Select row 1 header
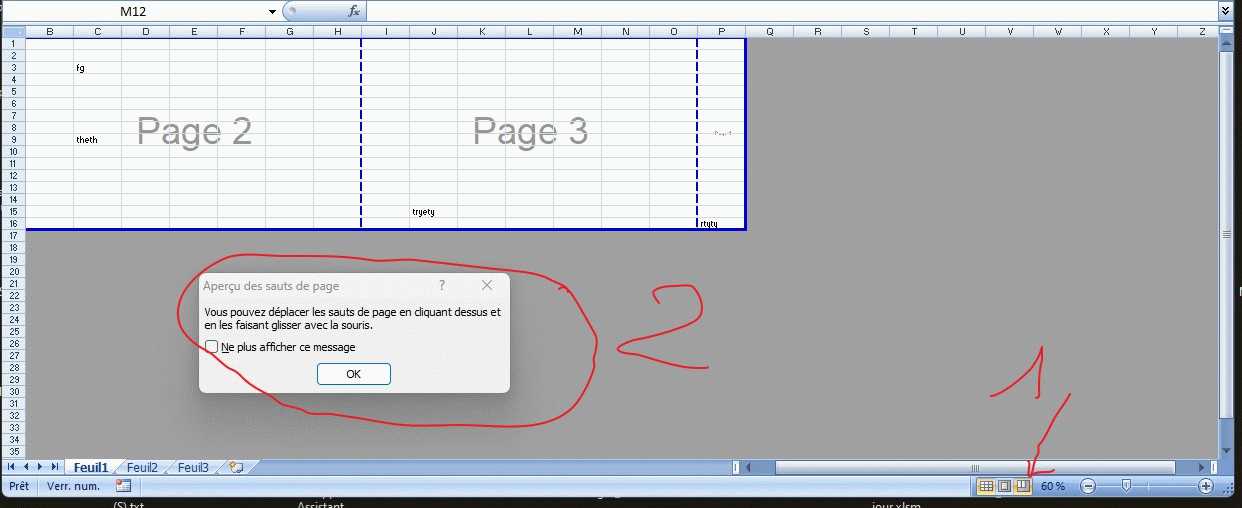 (x=13, y=44)
